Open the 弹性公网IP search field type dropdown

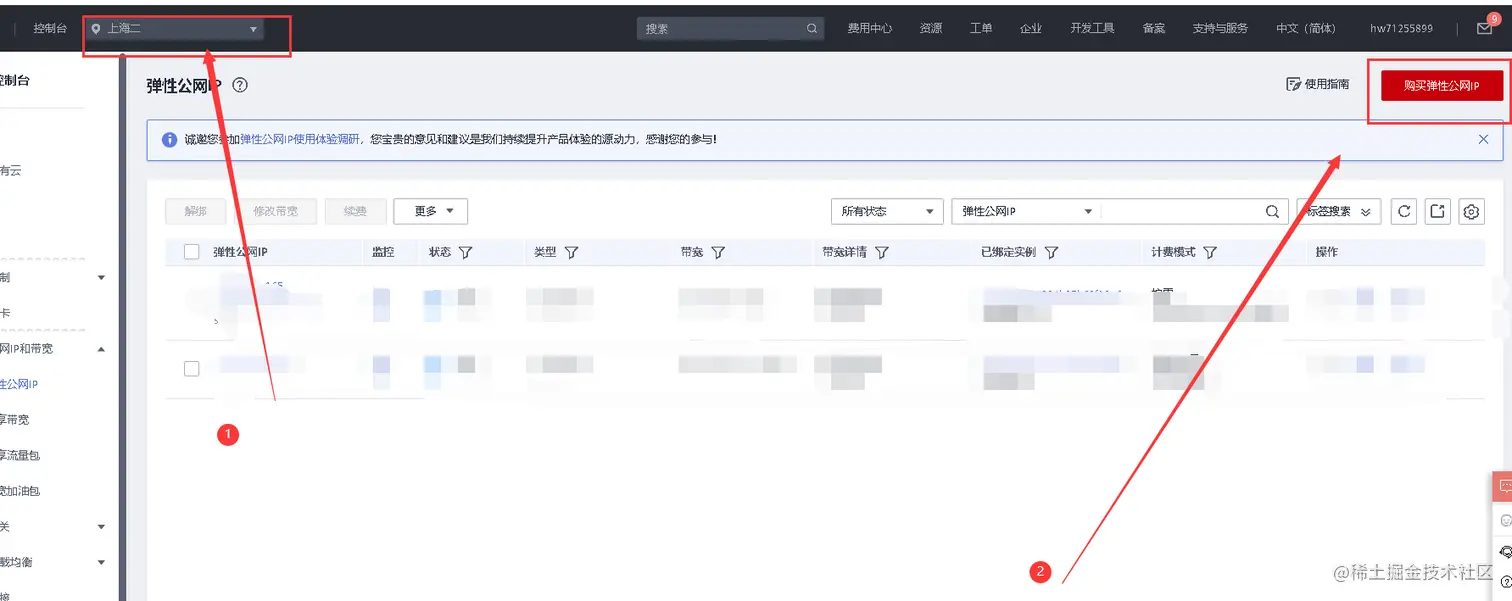tap(1026, 211)
